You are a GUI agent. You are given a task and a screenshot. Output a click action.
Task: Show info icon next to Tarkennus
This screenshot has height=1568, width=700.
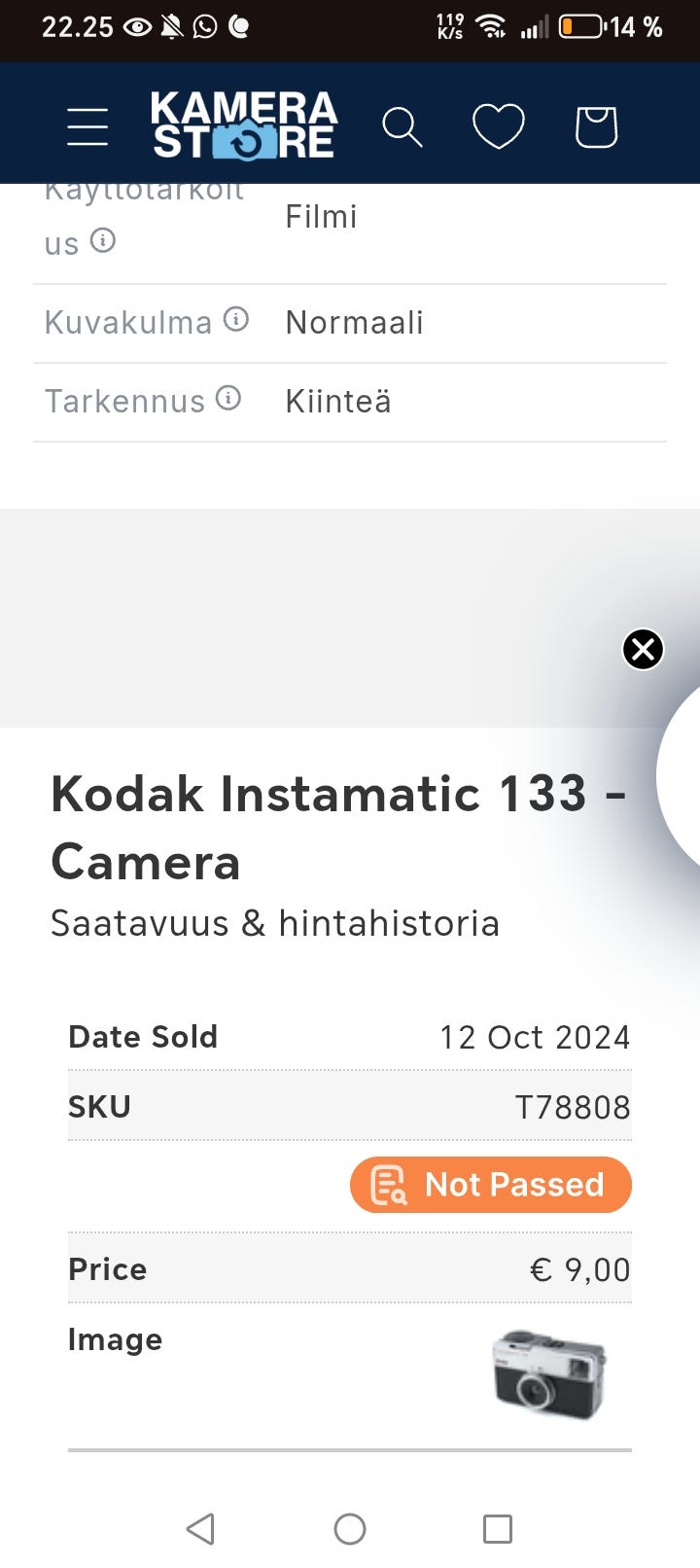click(x=228, y=398)
